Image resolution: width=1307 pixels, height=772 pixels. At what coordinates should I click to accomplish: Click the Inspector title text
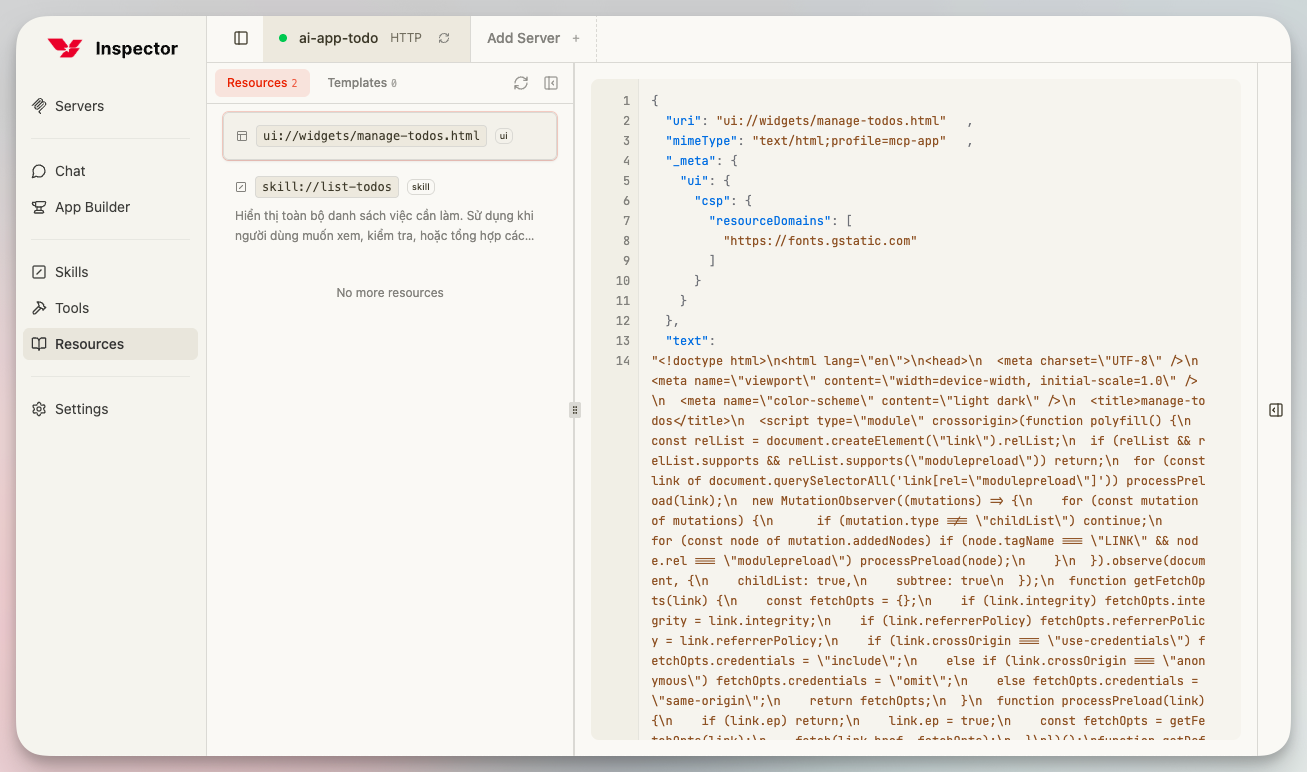137,48
